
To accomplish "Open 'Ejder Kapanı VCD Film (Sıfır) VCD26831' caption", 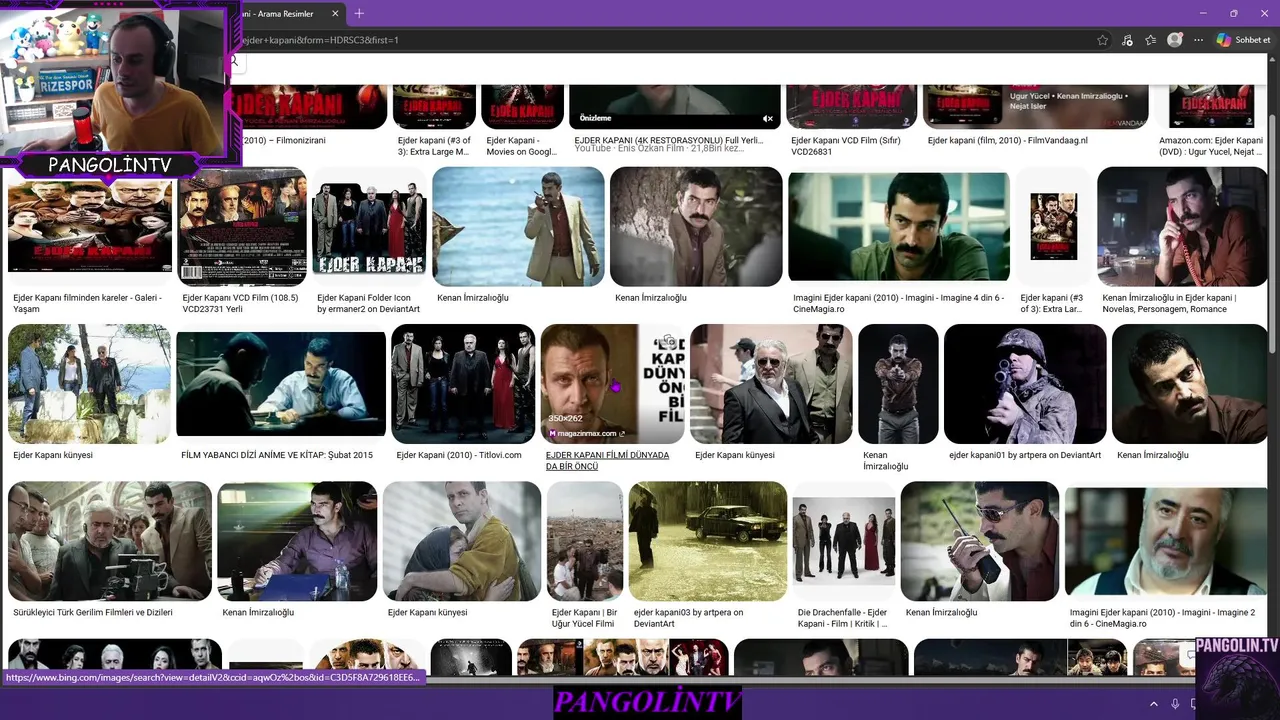I will click(845, 146).
